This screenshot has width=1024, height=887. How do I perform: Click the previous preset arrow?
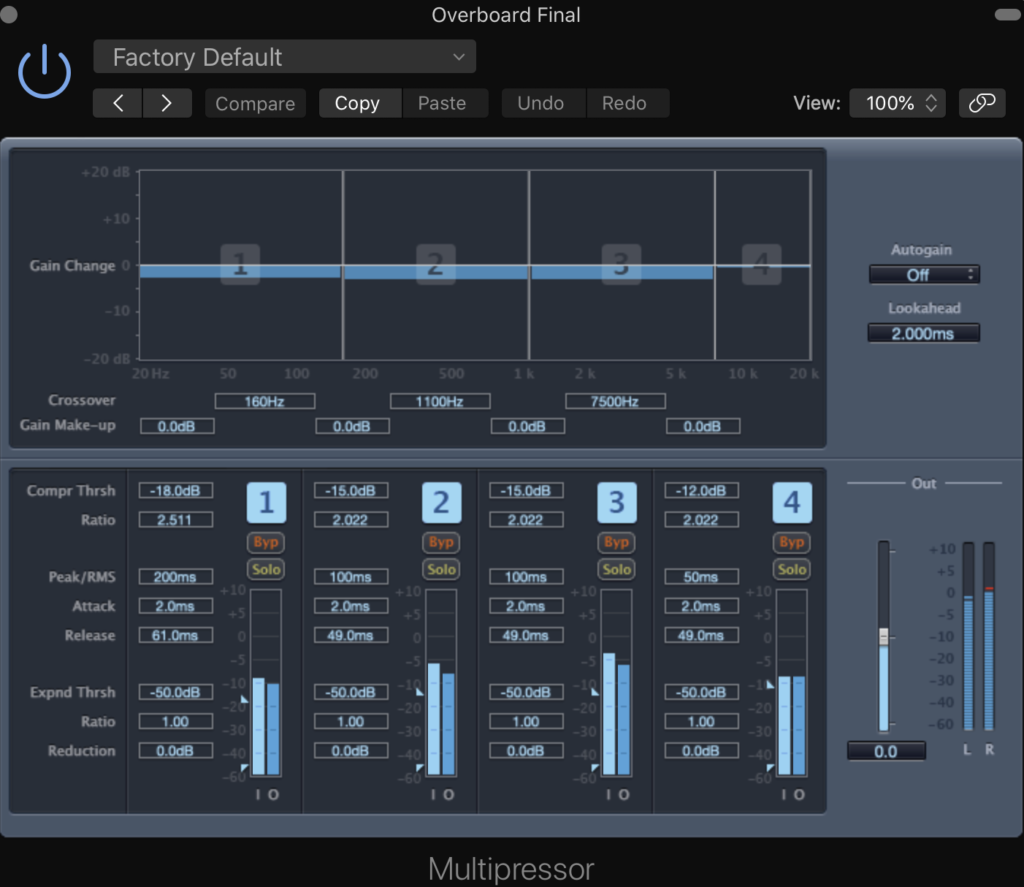117,103
